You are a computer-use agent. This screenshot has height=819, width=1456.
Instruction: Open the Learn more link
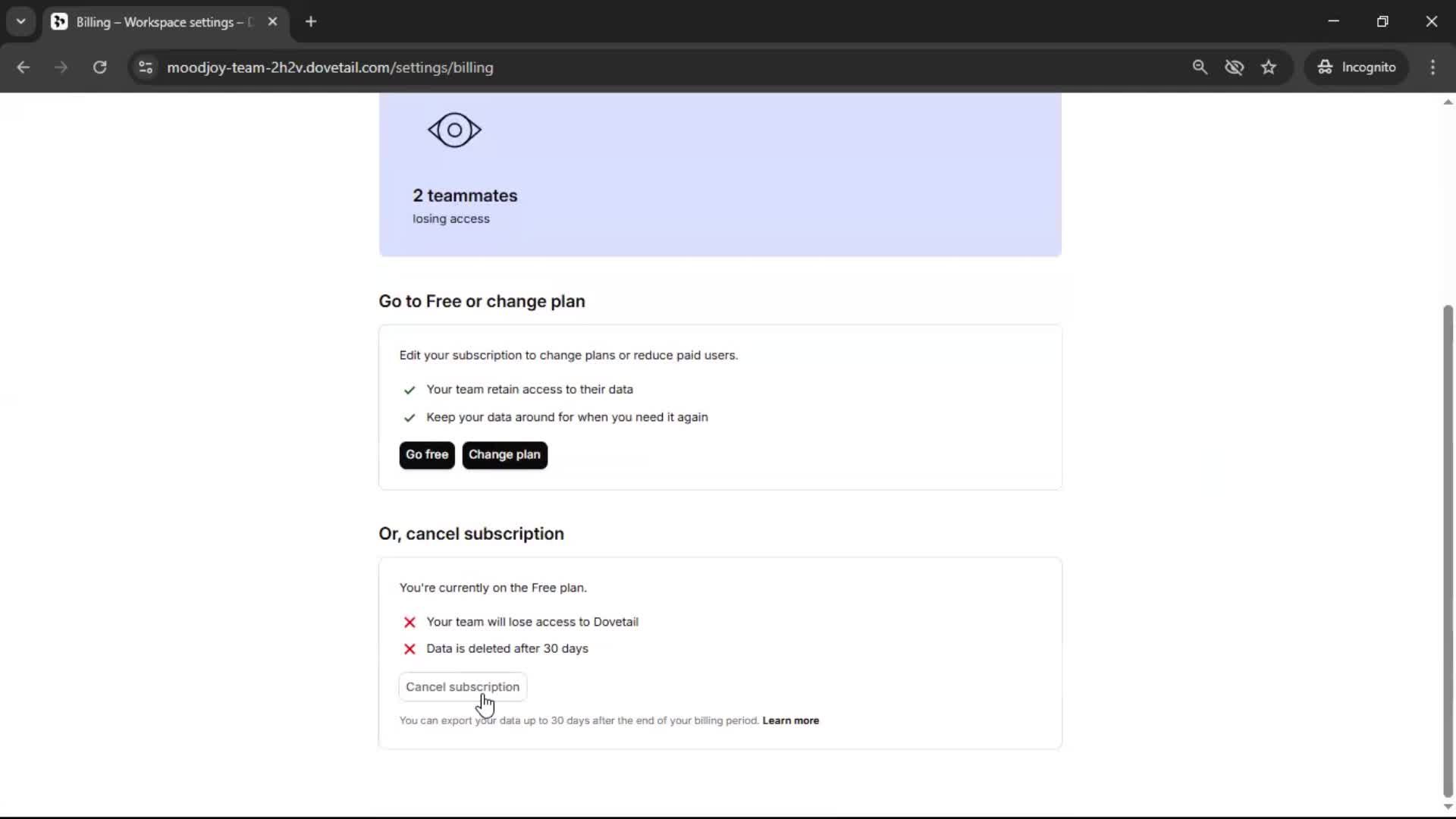pos(790,721)
